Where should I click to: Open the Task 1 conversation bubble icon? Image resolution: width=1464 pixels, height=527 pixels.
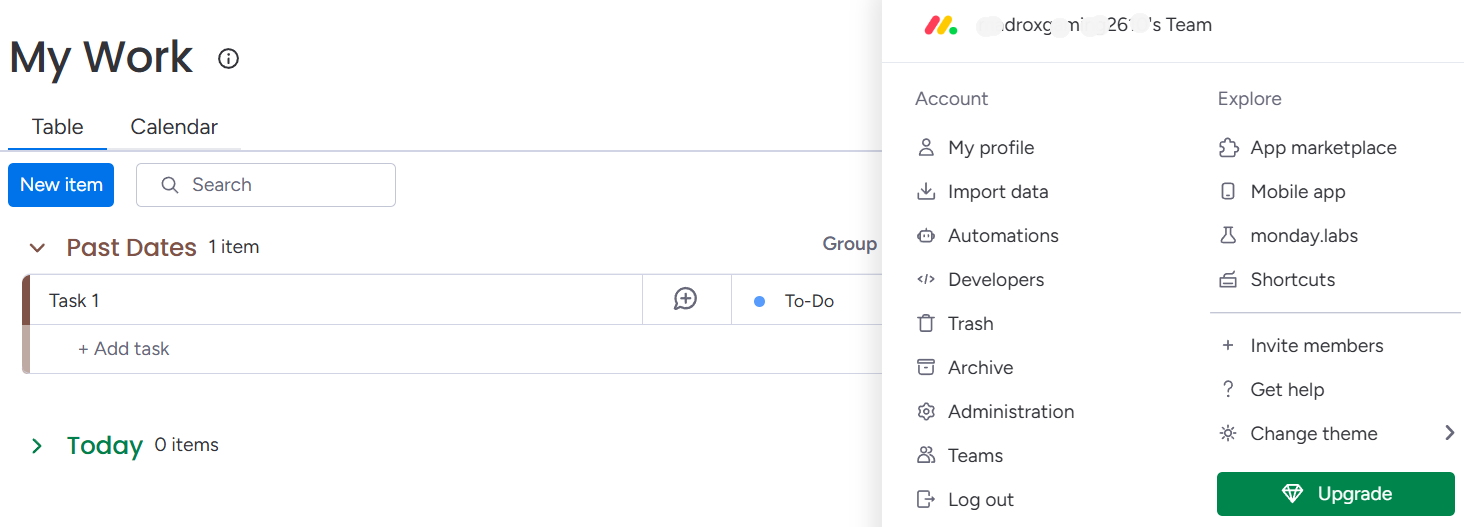coord(685,299)
